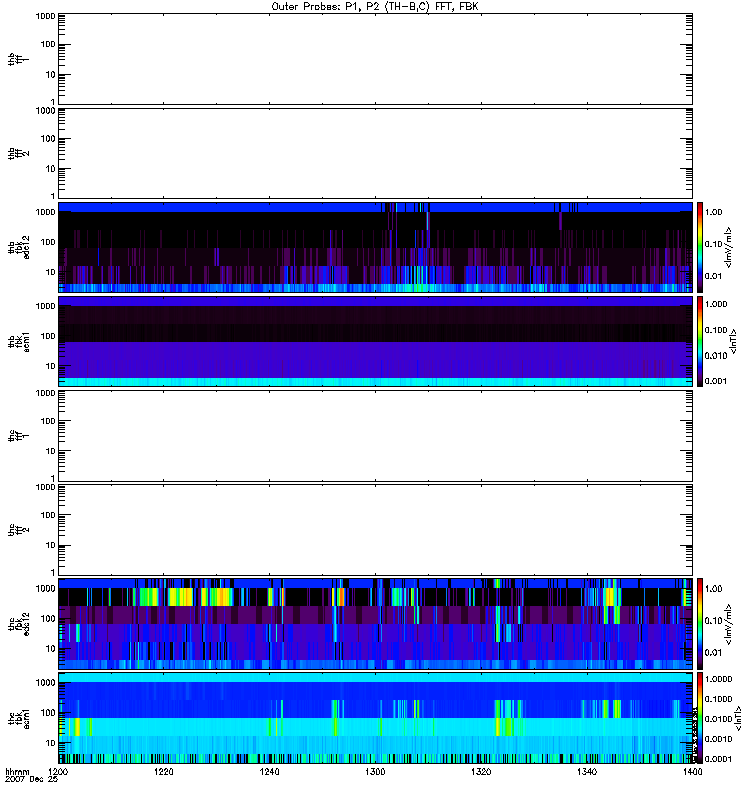Click the "1000" y-axis tick in thb fff 1
Screen dimensions: 750x800
(x=45, y=16)
